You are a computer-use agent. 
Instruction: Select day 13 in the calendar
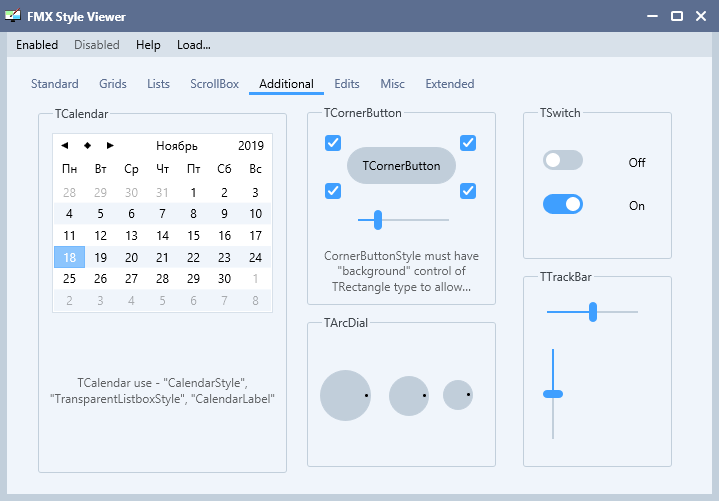coord(131,236)
